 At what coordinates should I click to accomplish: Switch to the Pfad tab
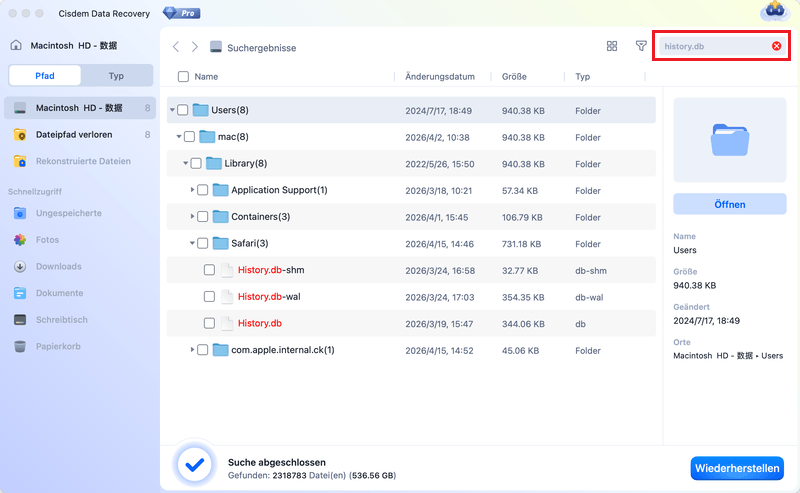click(45, 76)
